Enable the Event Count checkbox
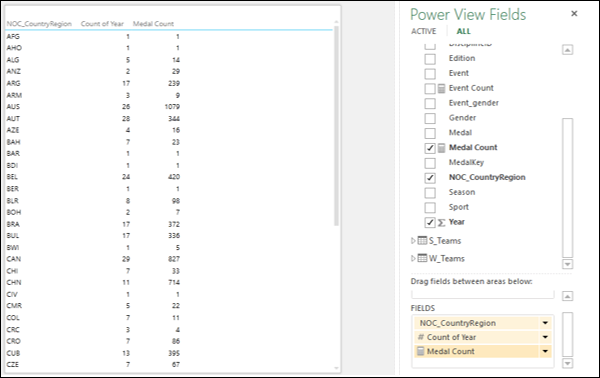This screenshot has width=600, height=378. tap(430, 89)
